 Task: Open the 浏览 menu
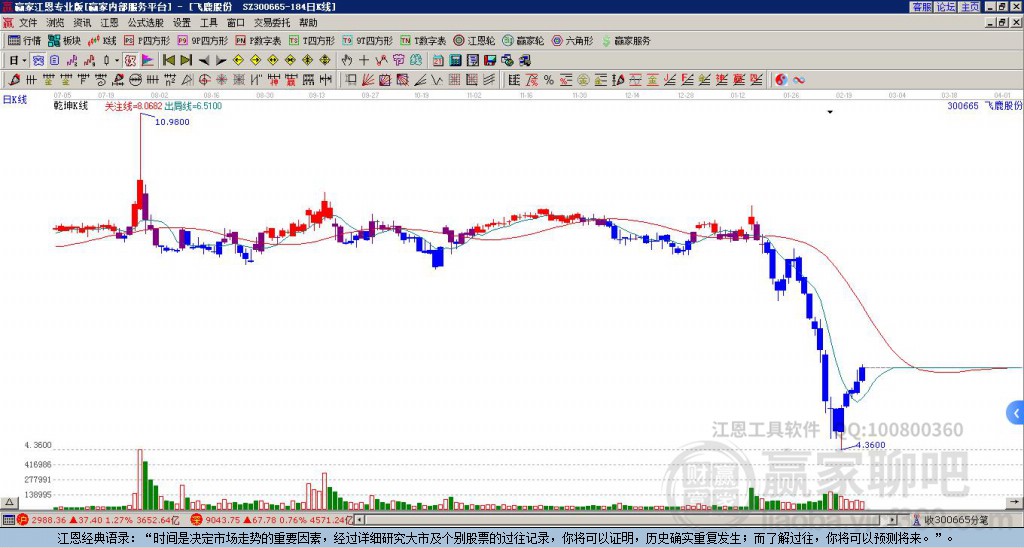coord(56,23)
